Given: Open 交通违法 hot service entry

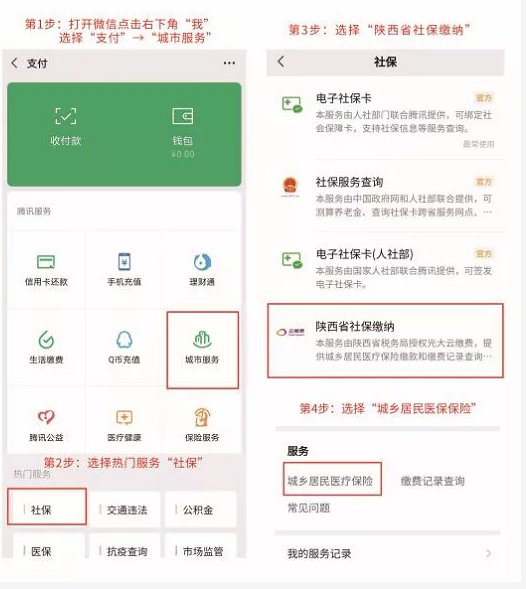Looking at the screenshot, I should pyautogui.click(x=125, y=510).
